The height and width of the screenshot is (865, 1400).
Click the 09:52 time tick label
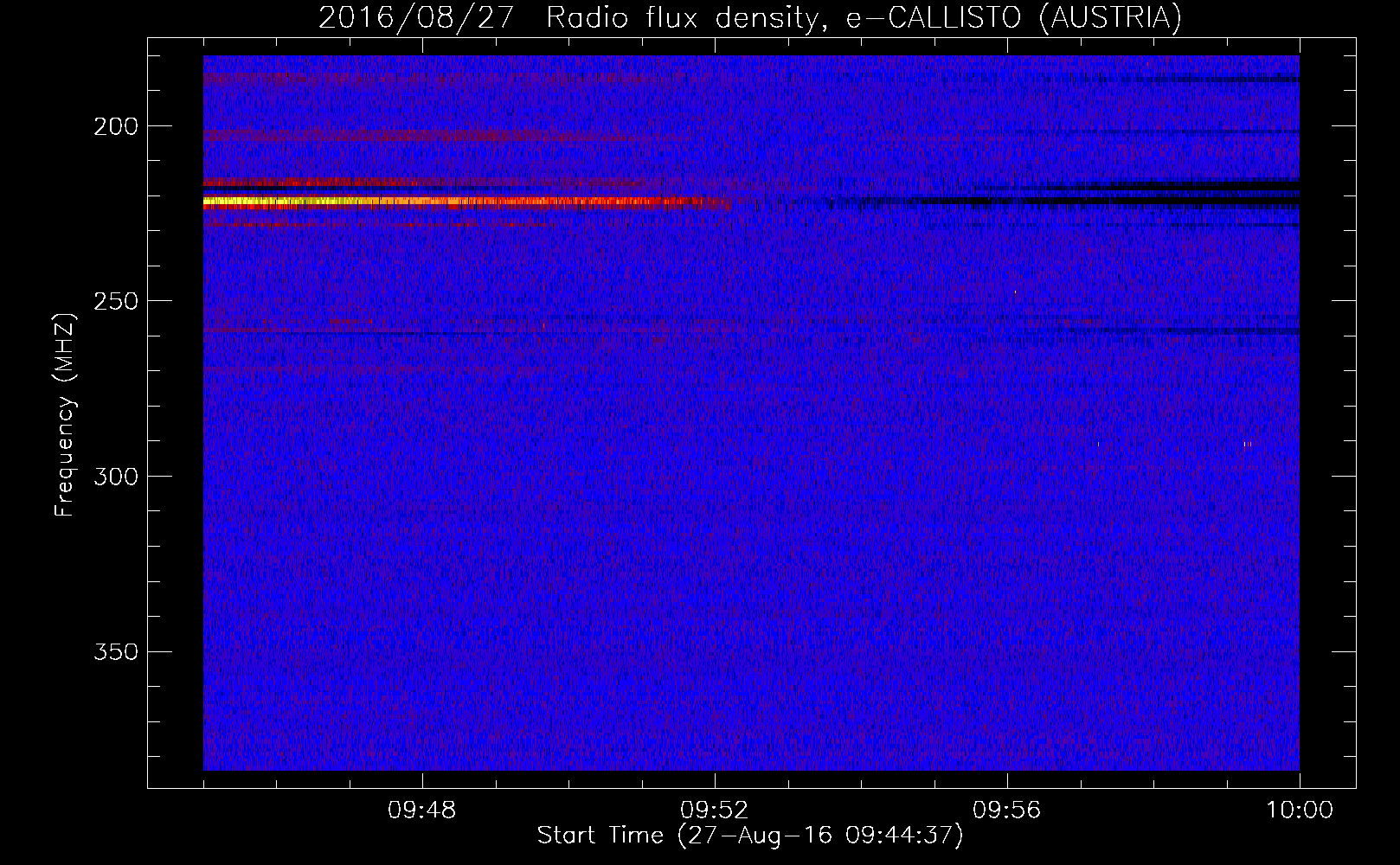(715, 811)
